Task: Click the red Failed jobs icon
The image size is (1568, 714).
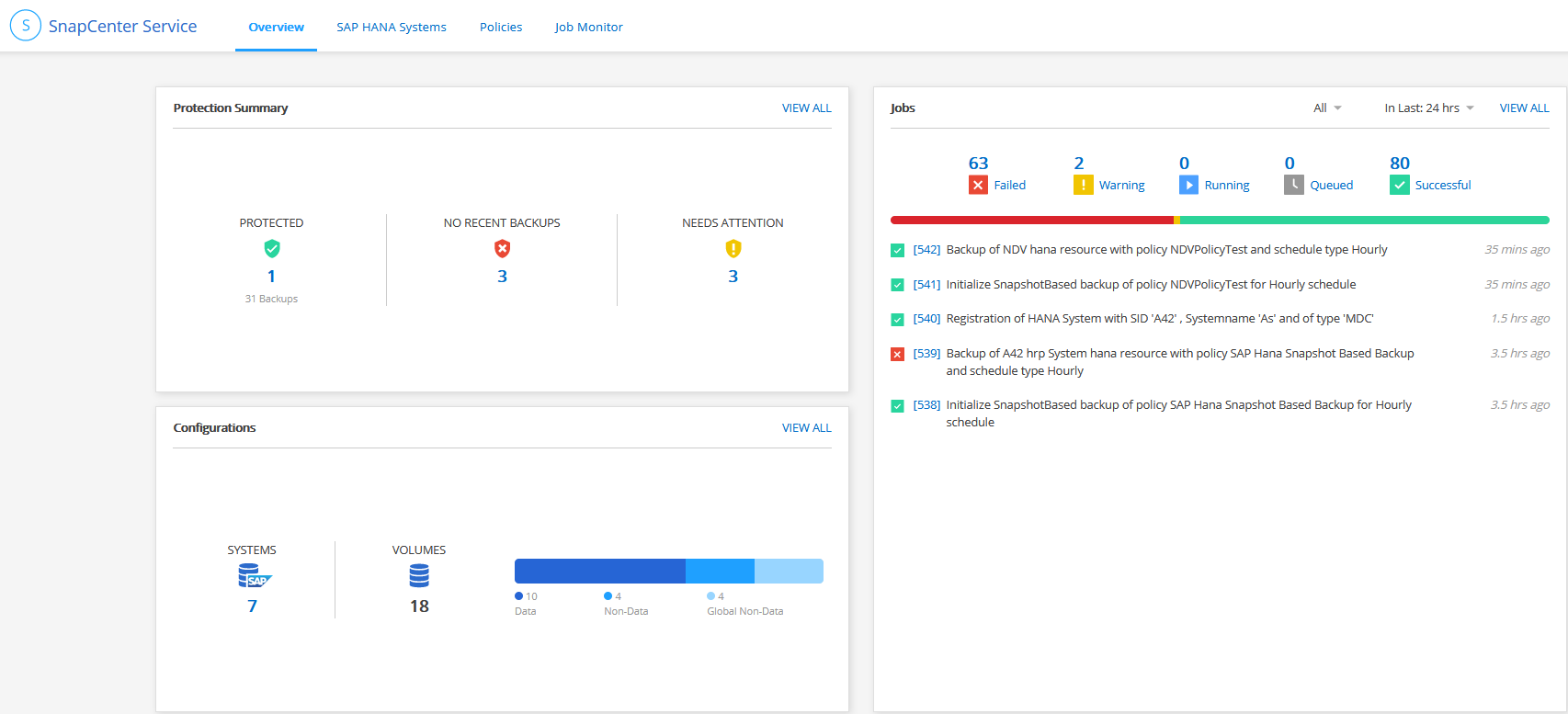Action: click(978, 185)
